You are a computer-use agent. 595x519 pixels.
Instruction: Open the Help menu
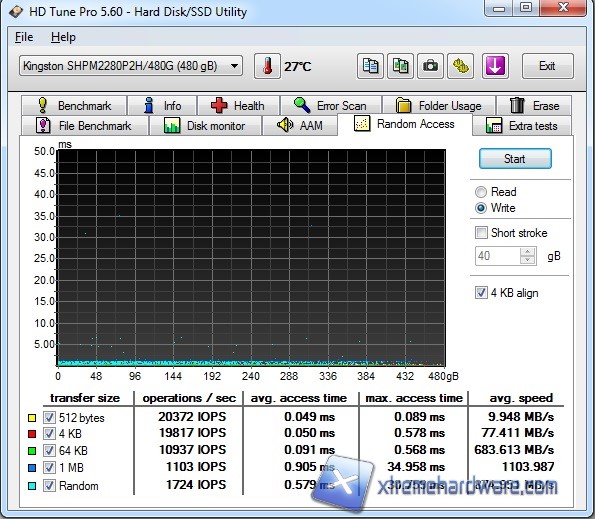pos(63,37)
